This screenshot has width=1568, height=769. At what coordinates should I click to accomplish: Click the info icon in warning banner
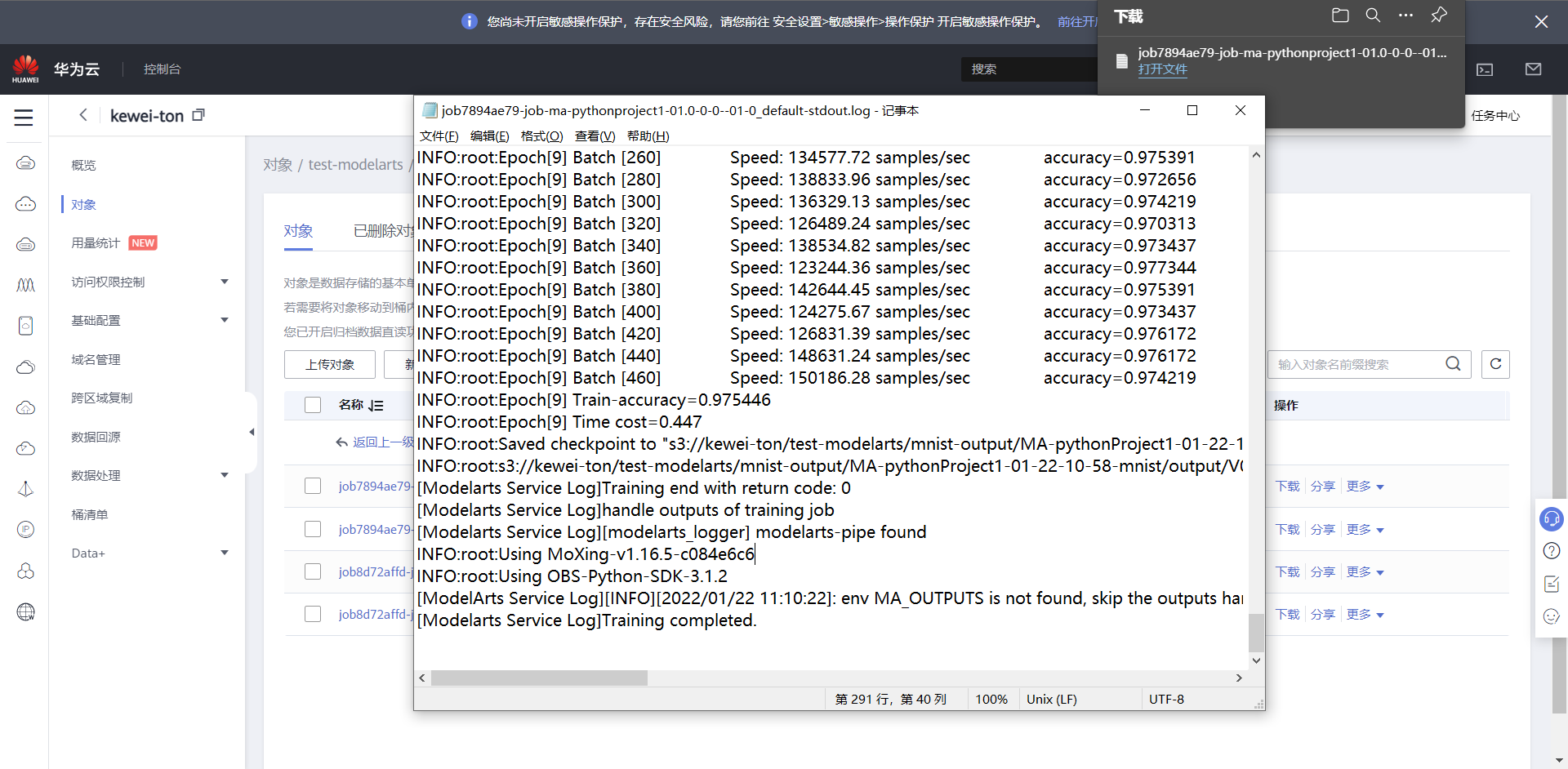tap(469, 21)
